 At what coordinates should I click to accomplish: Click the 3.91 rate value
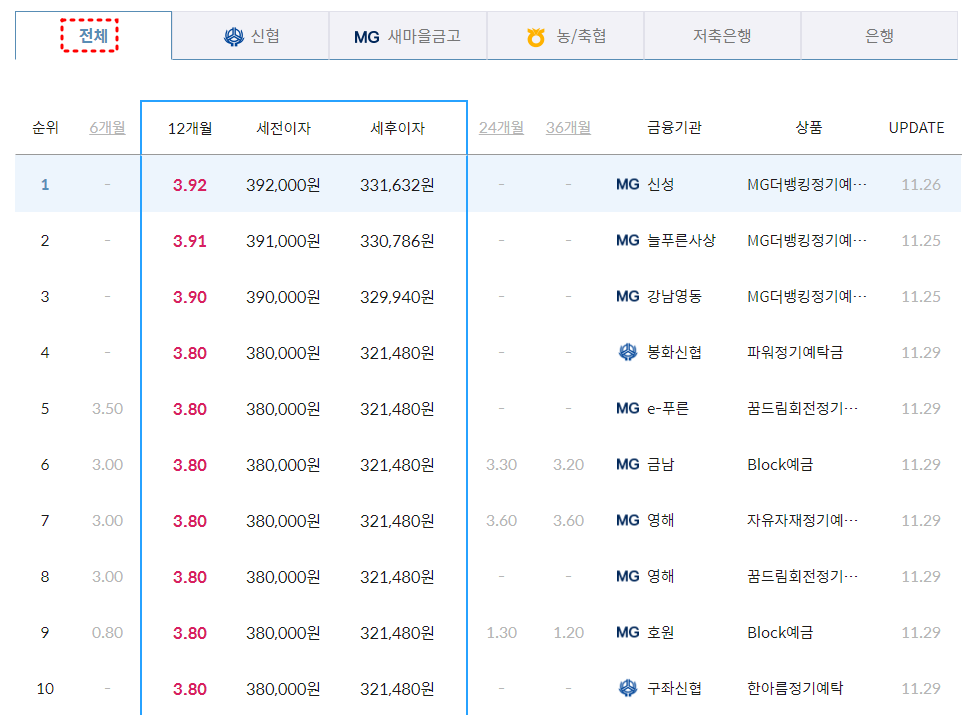tap(190, 241)
